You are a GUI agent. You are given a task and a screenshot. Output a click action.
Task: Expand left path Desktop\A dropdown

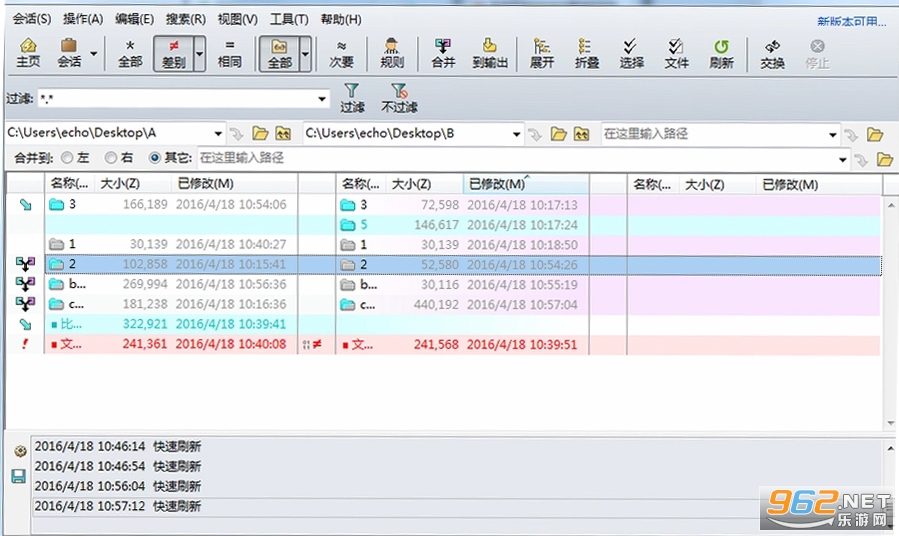click(218, 134)
